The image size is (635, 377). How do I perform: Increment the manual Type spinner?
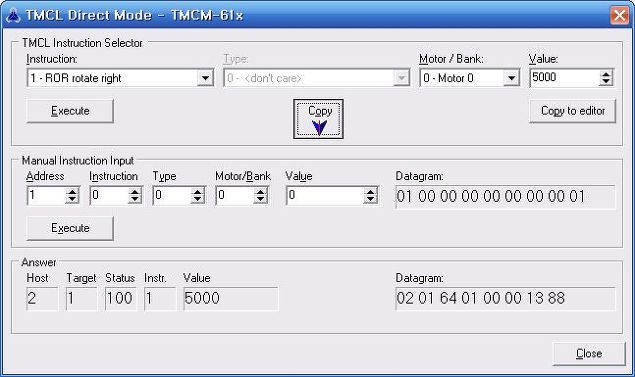click(x=198, y=192)
